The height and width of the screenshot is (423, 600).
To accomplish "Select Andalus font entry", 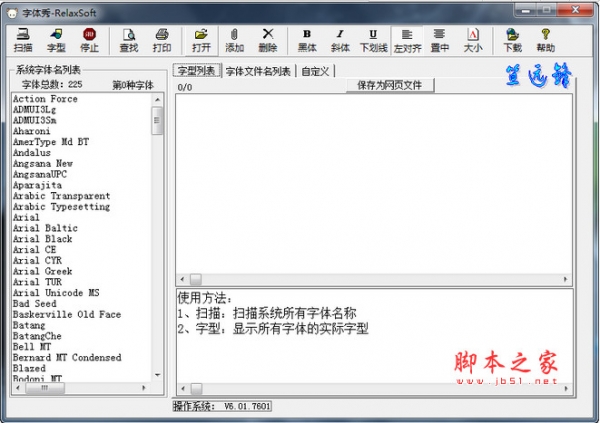I will click(x=32, y=152).
